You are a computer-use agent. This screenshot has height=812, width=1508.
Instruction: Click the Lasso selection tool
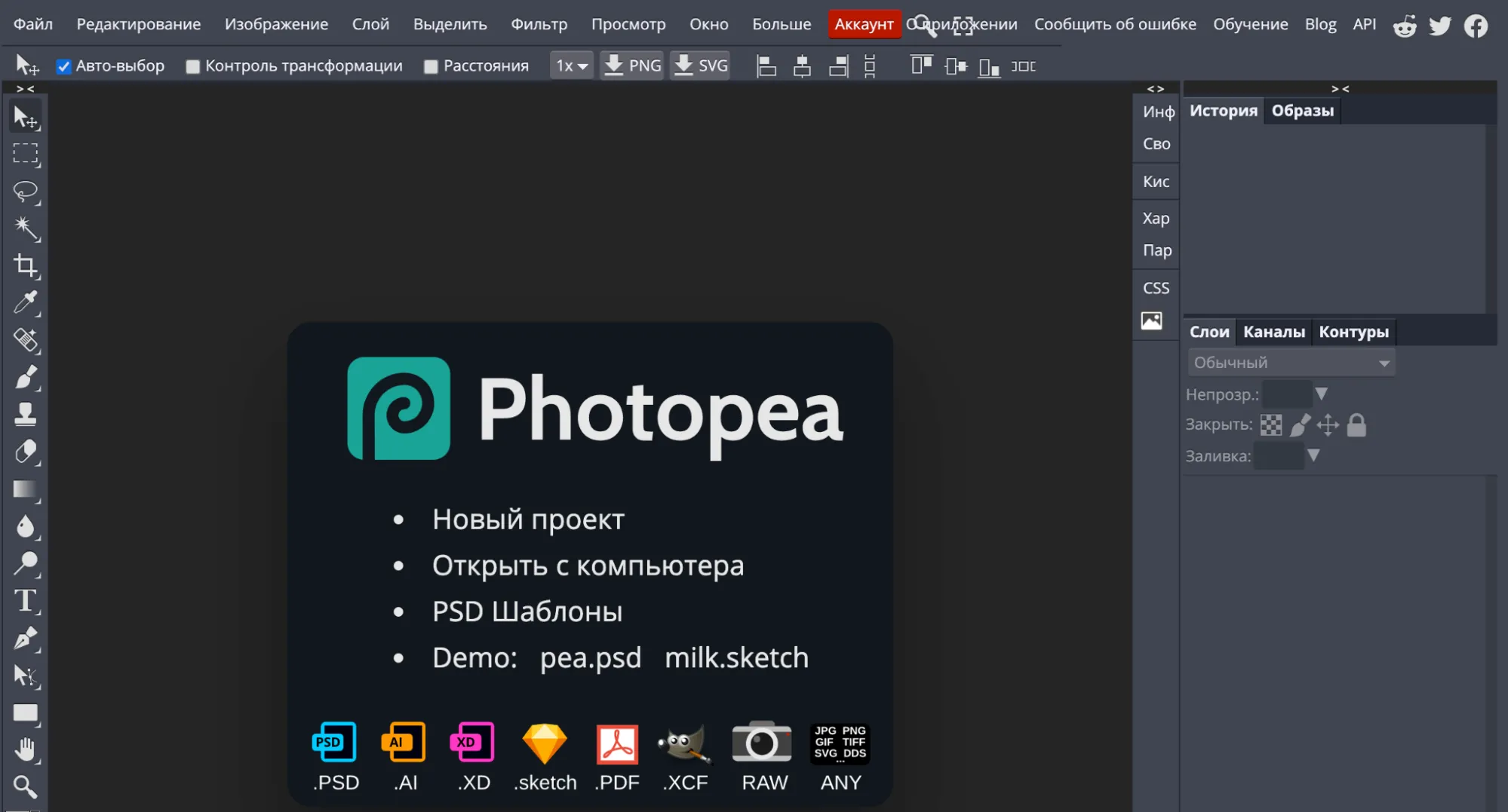tap(26, 191)
